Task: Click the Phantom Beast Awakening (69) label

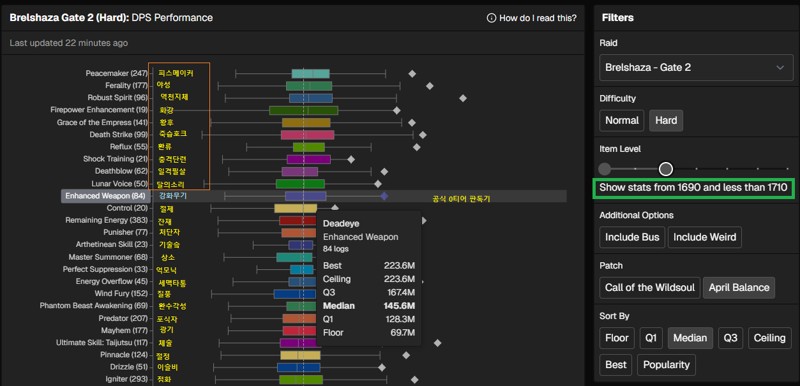Action: point(94,306)
